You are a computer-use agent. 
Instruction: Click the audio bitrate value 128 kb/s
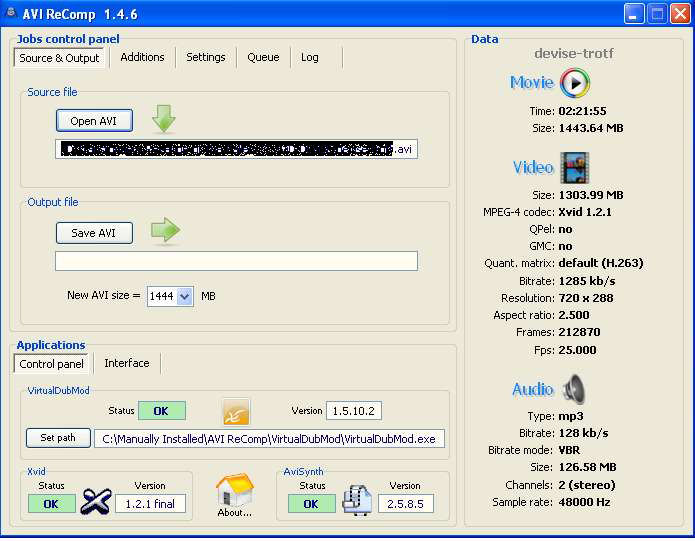click(583, 433)
